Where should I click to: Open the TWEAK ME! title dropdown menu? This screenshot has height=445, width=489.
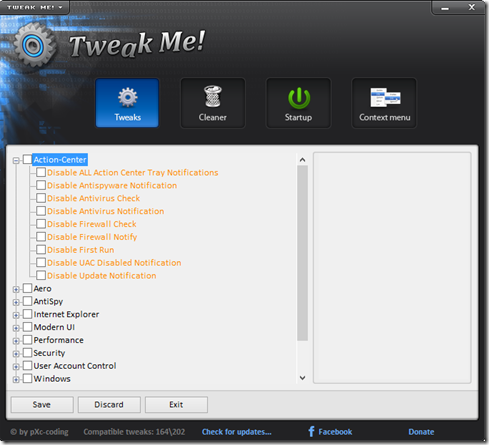pos(35,7)
